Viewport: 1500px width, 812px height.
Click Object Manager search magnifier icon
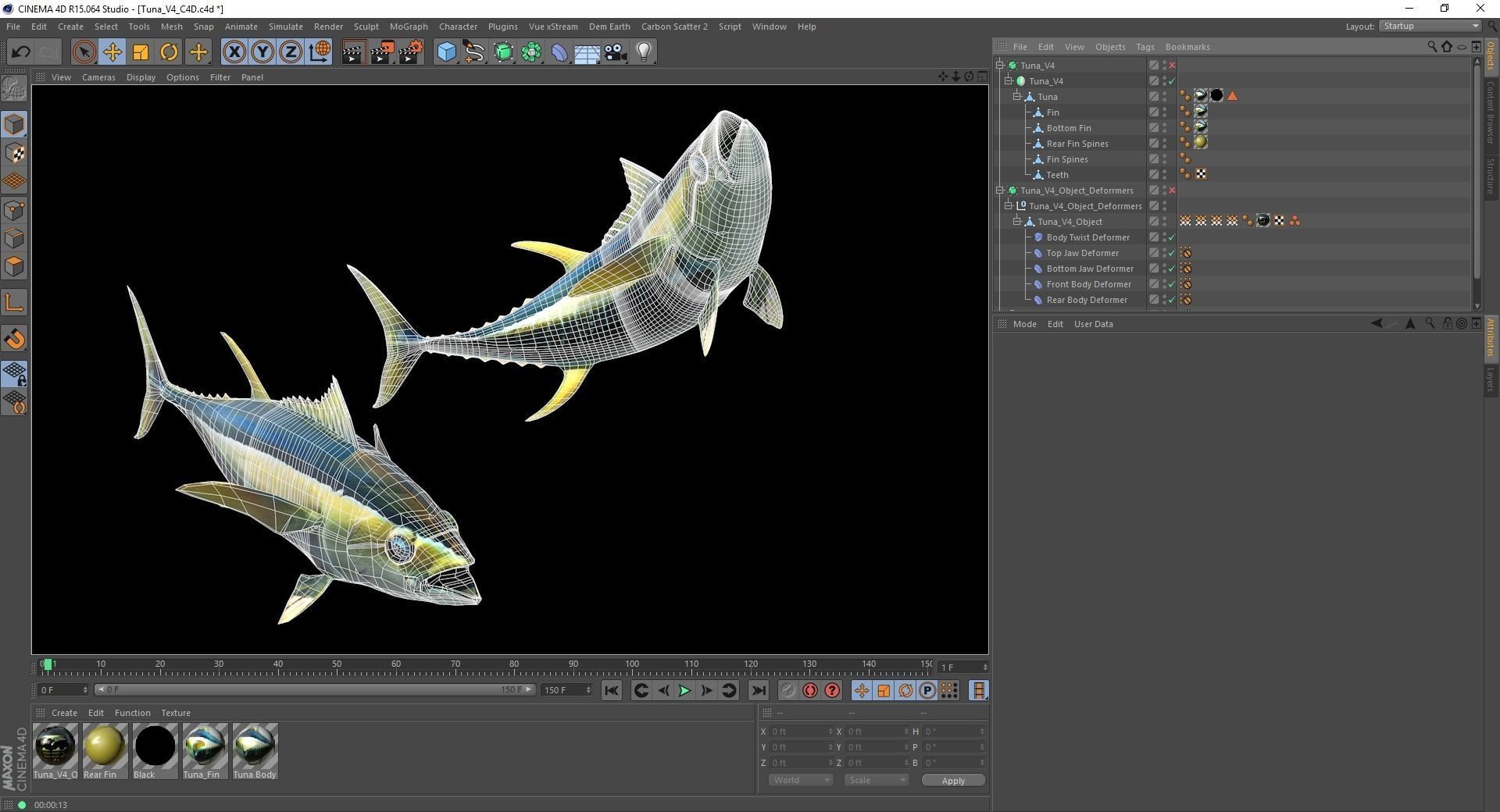click(1431, 47)
